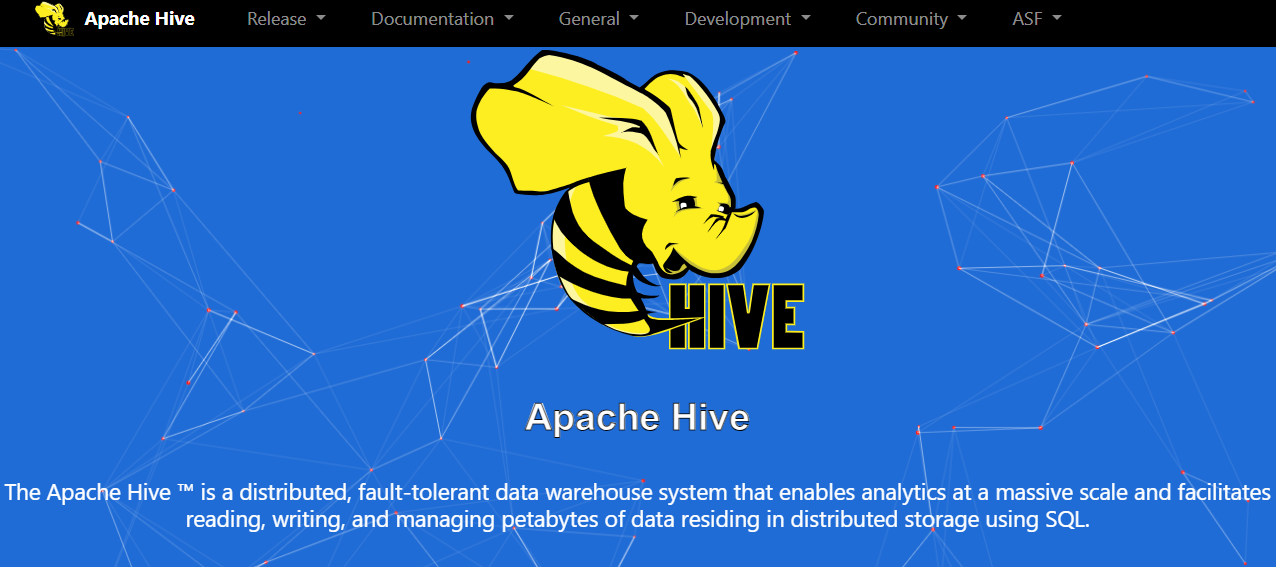This screenshot has height=567, width=1276.
Task: Open the ASF menu
Action: (1027, 19)
